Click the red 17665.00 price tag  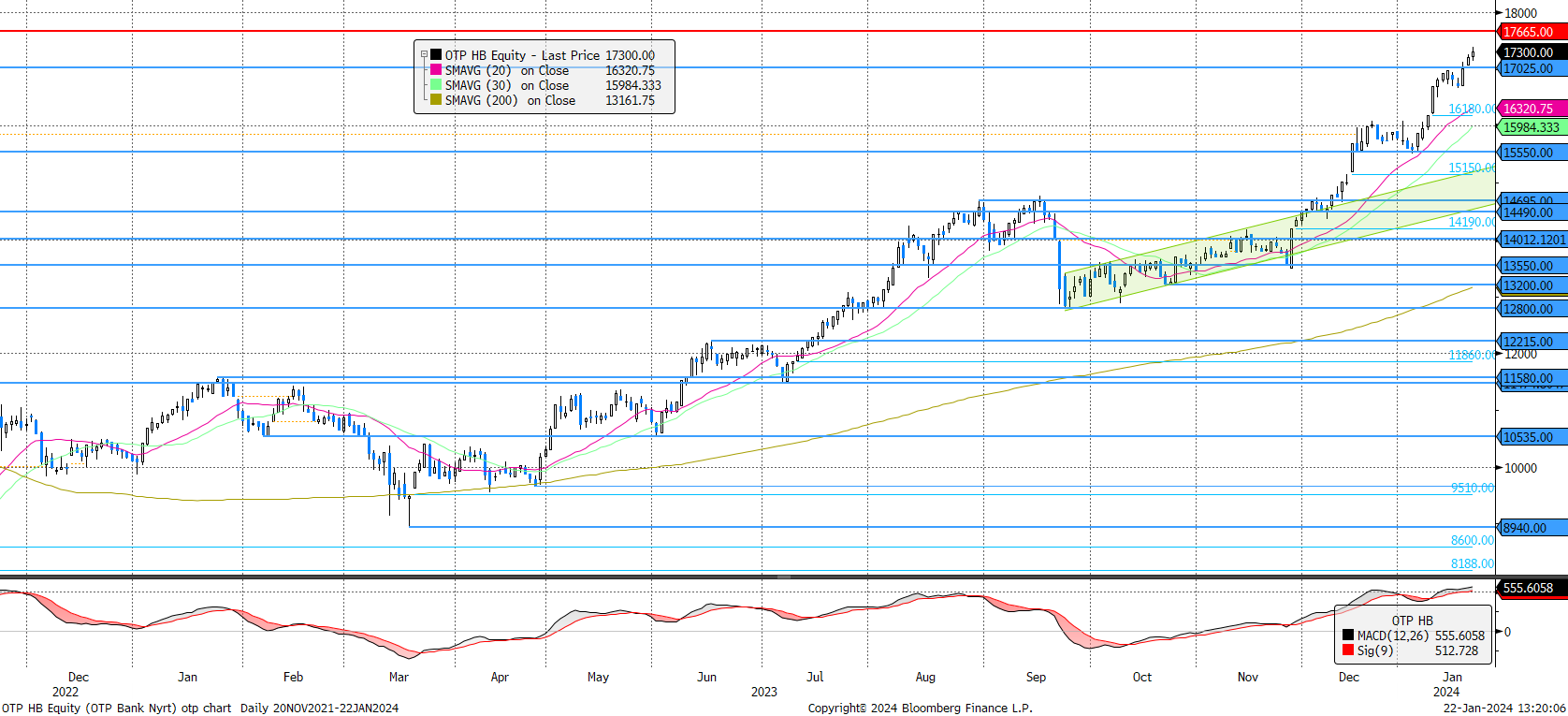tap(1532, 32)
